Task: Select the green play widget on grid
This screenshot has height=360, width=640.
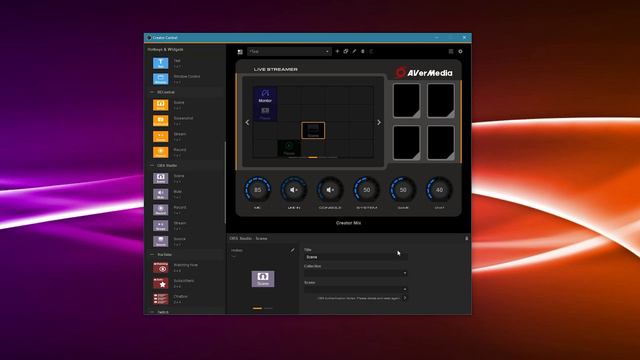Action: tap(289, 148)
